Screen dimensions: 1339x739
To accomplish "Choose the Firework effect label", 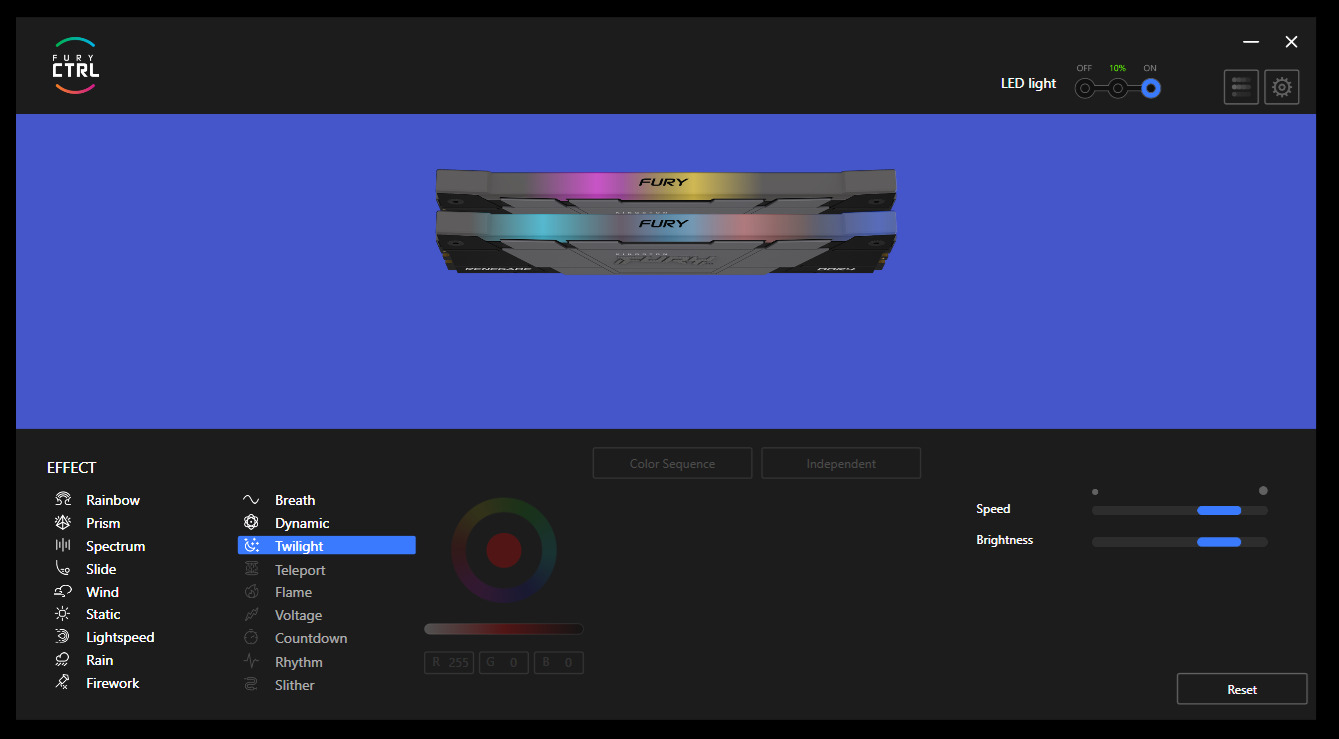I will click(x=113, y=683).
